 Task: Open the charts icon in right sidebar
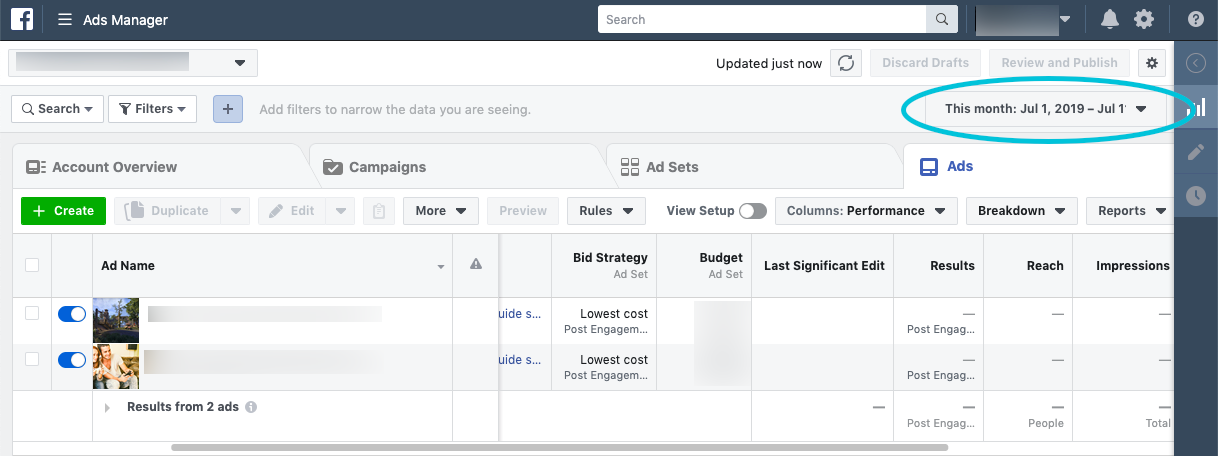pos(1196,107)
